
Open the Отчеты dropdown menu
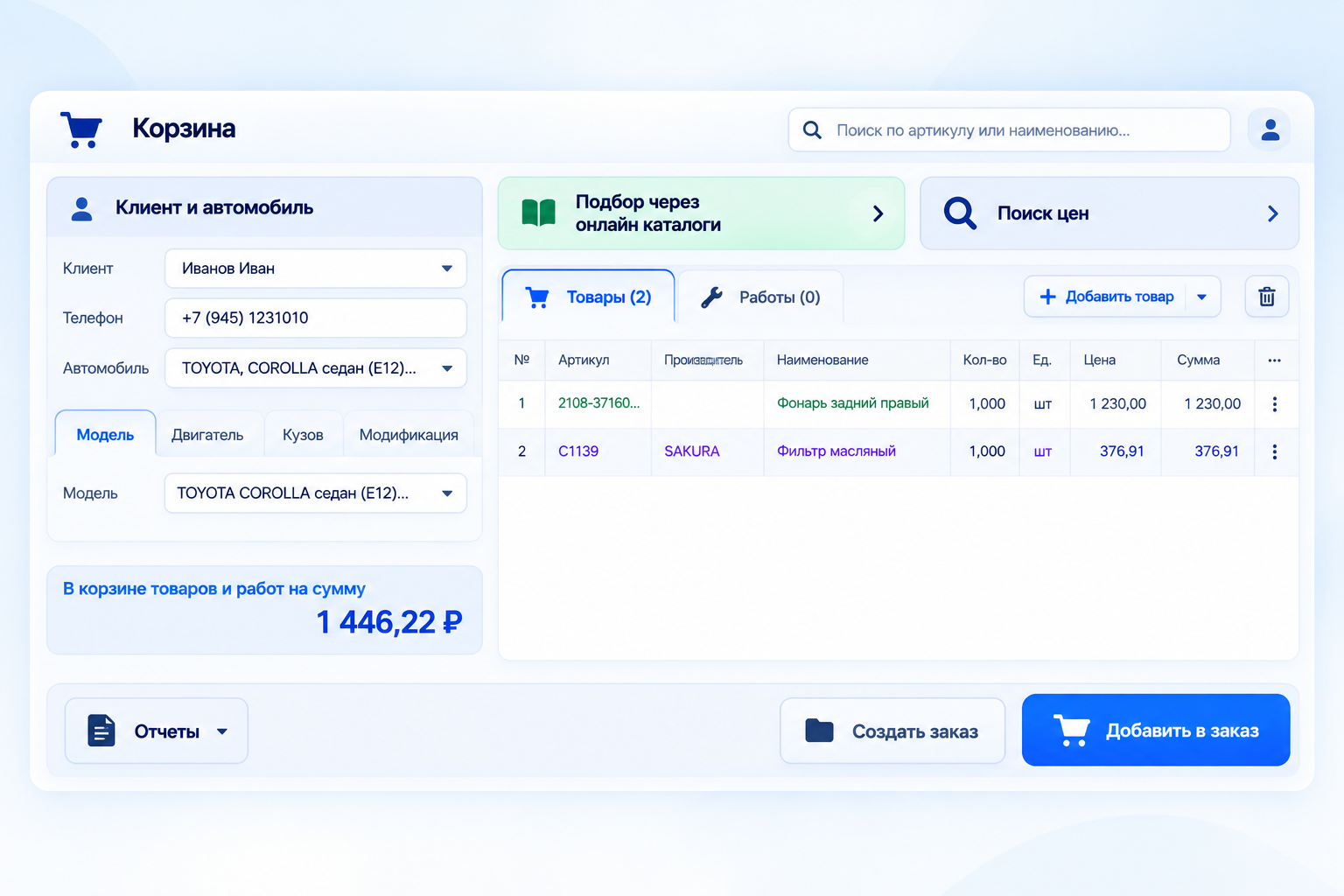point(222,731)
